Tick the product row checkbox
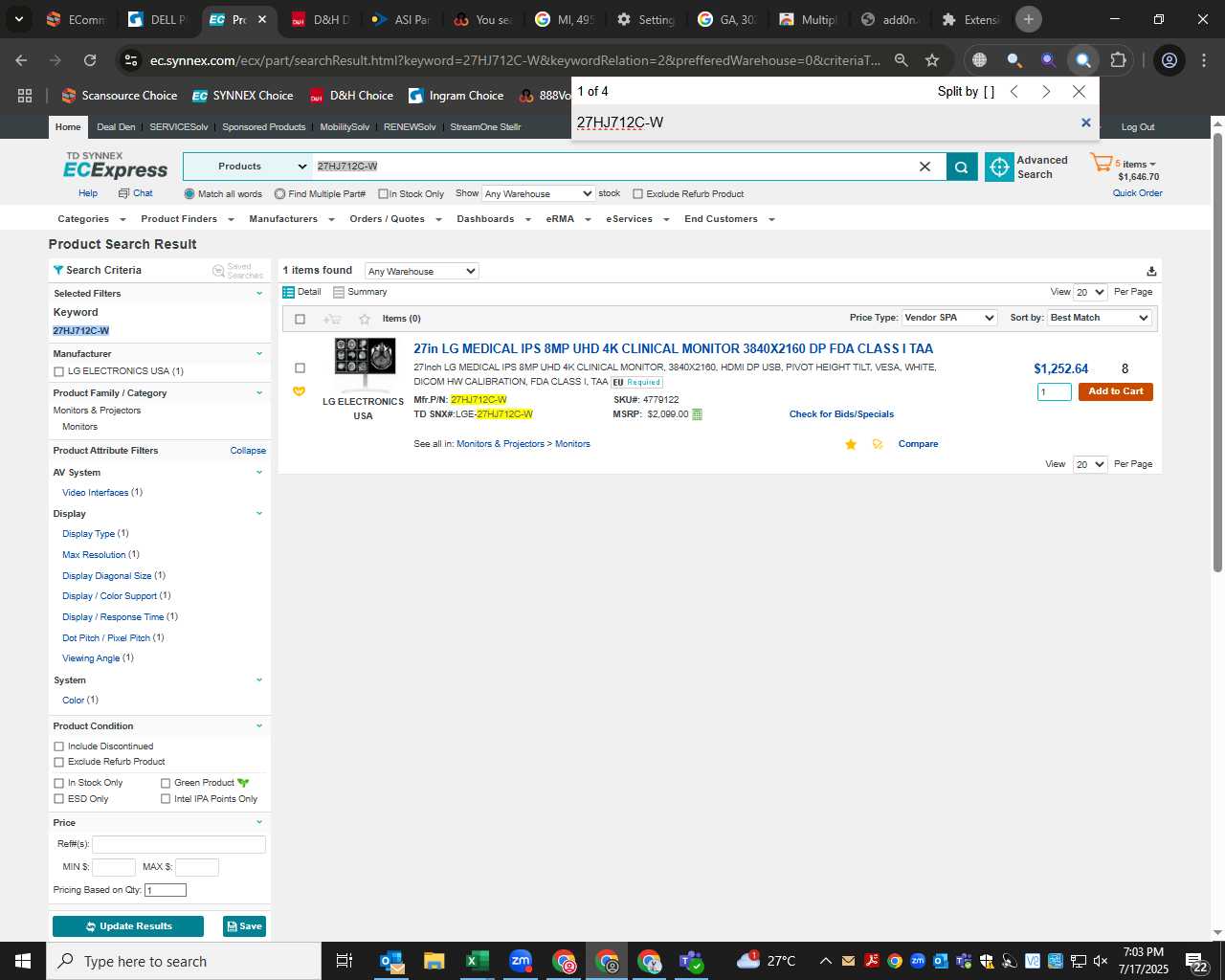The width and height of the screenshot is (1225, 980). 300,367
